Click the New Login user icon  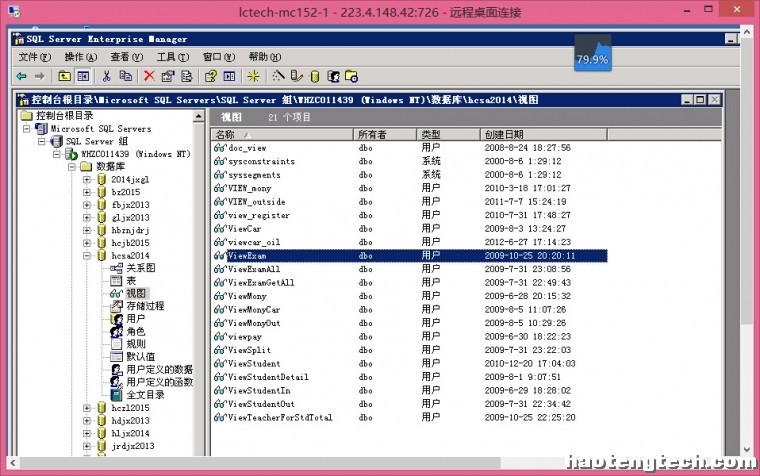[x=333, y=76]
